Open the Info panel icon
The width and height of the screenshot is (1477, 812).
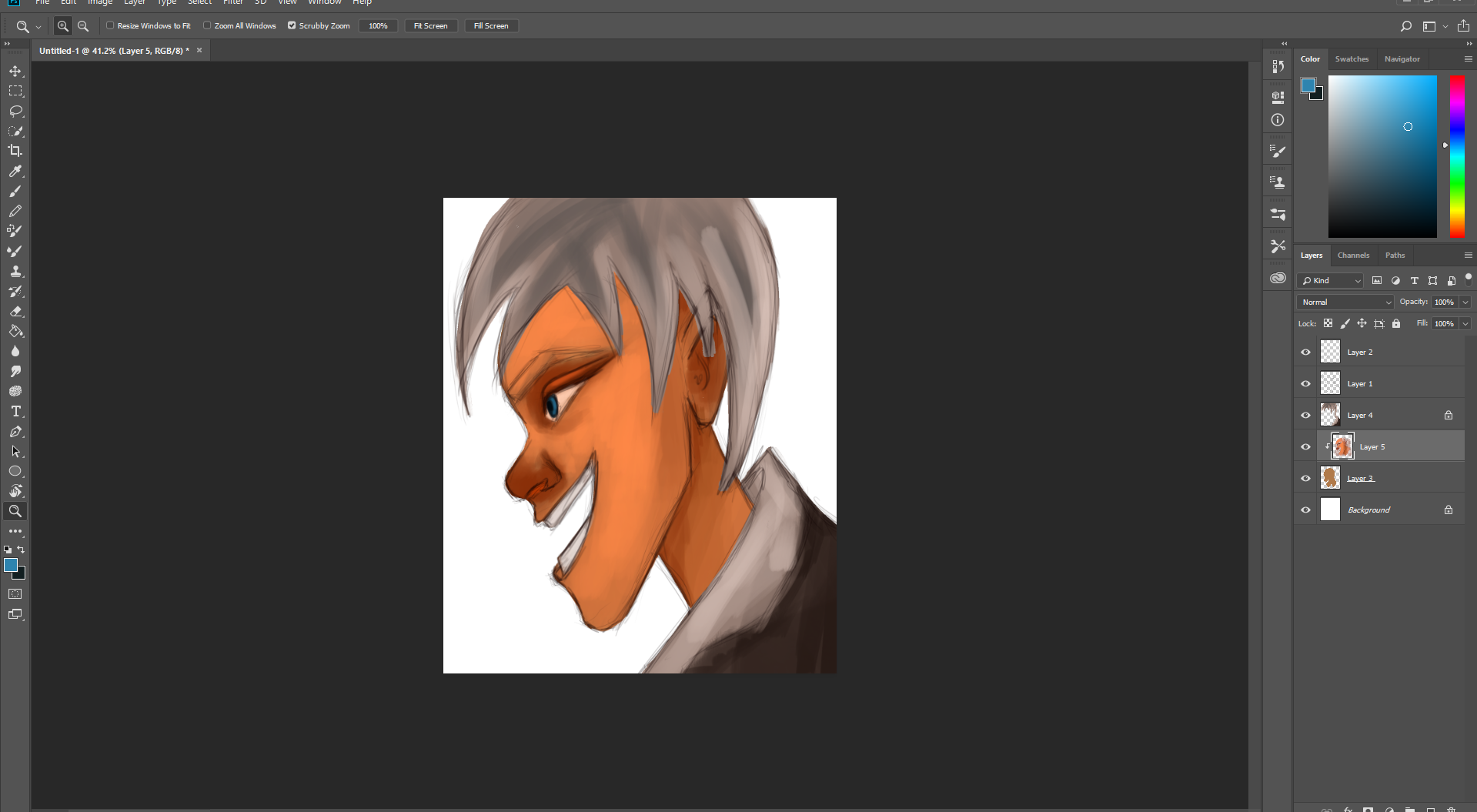click(1278, 120)
